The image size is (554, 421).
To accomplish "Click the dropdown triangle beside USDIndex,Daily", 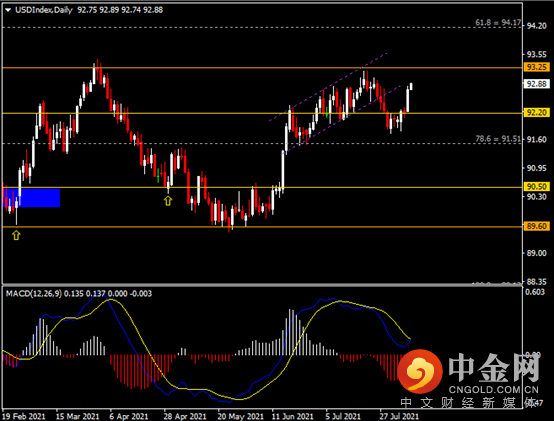I will pos(8,10).
